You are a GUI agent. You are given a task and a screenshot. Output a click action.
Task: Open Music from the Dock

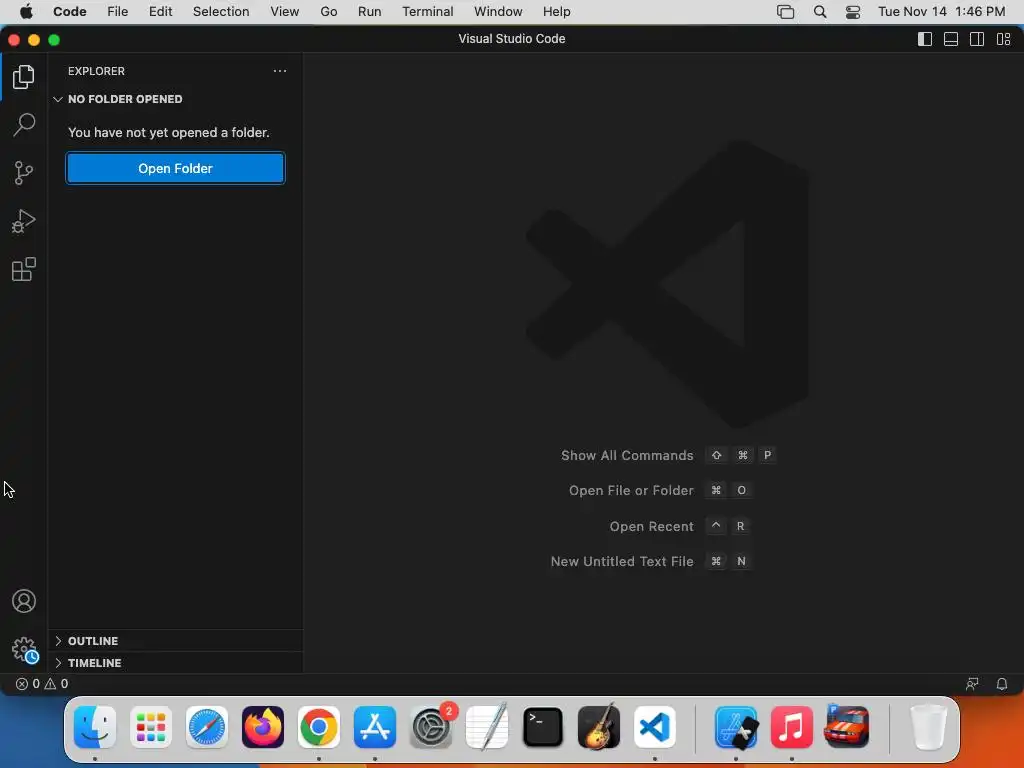(x=792, y=727)
